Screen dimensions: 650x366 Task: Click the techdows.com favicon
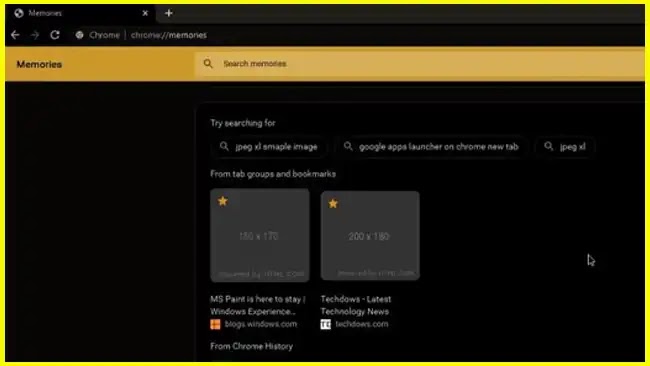(326, 324)
